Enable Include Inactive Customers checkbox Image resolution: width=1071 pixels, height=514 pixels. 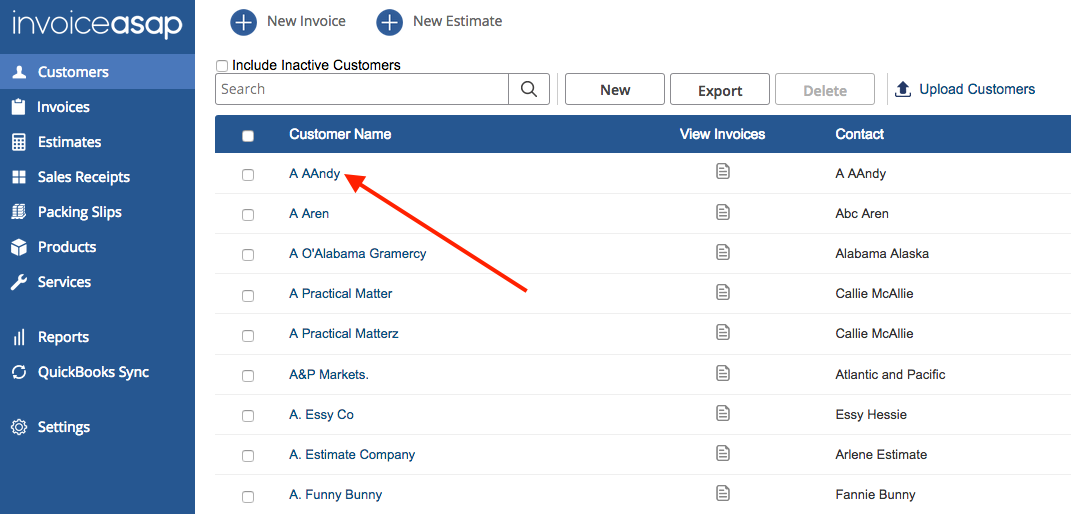click(222, 66)
